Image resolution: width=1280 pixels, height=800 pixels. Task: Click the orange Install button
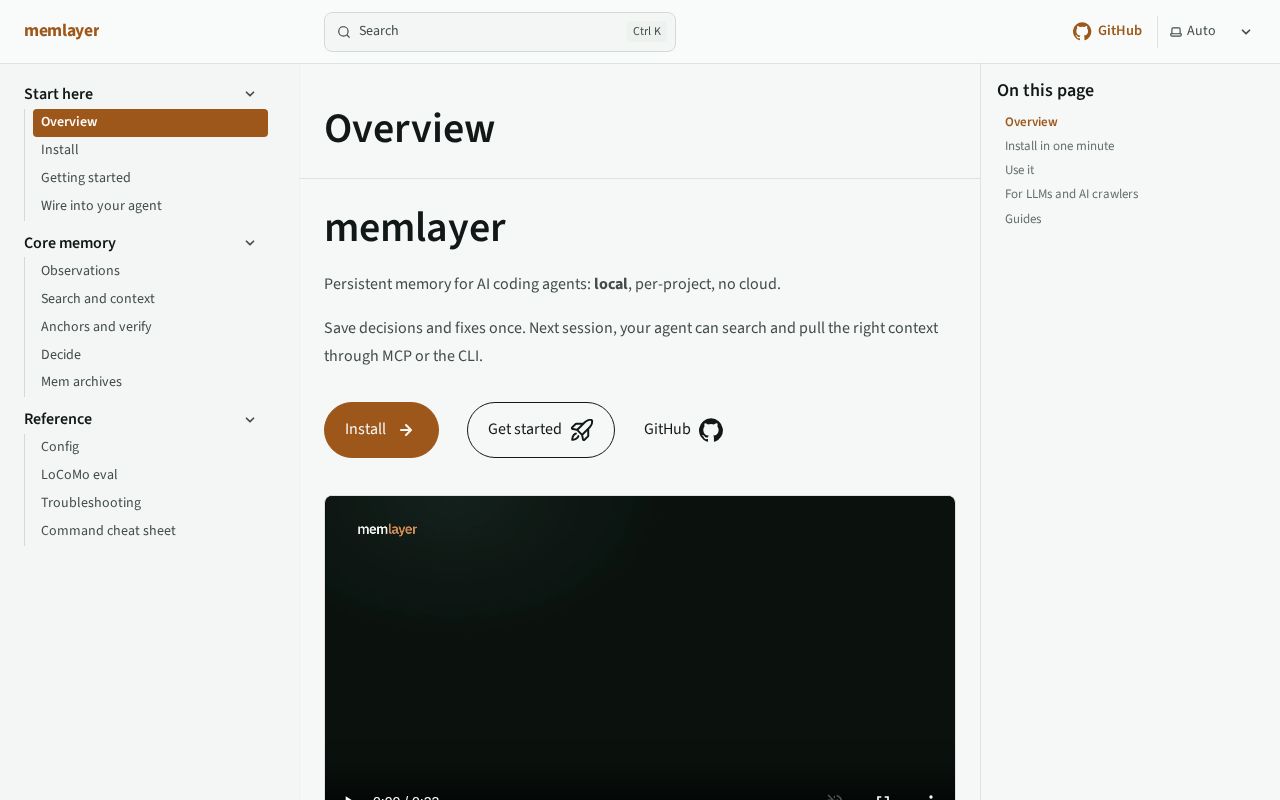point(381,430)
